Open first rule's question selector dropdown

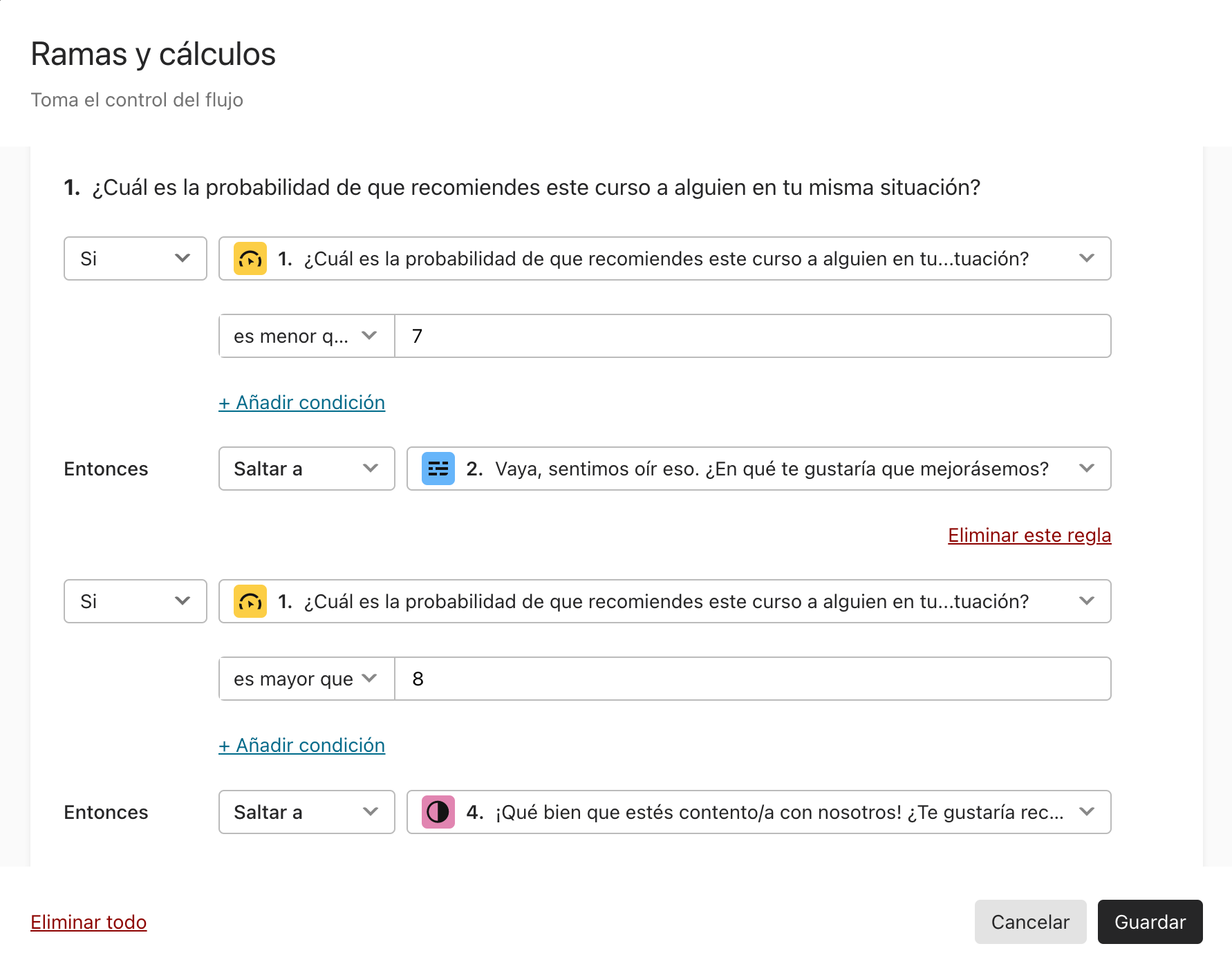[665, 258]
